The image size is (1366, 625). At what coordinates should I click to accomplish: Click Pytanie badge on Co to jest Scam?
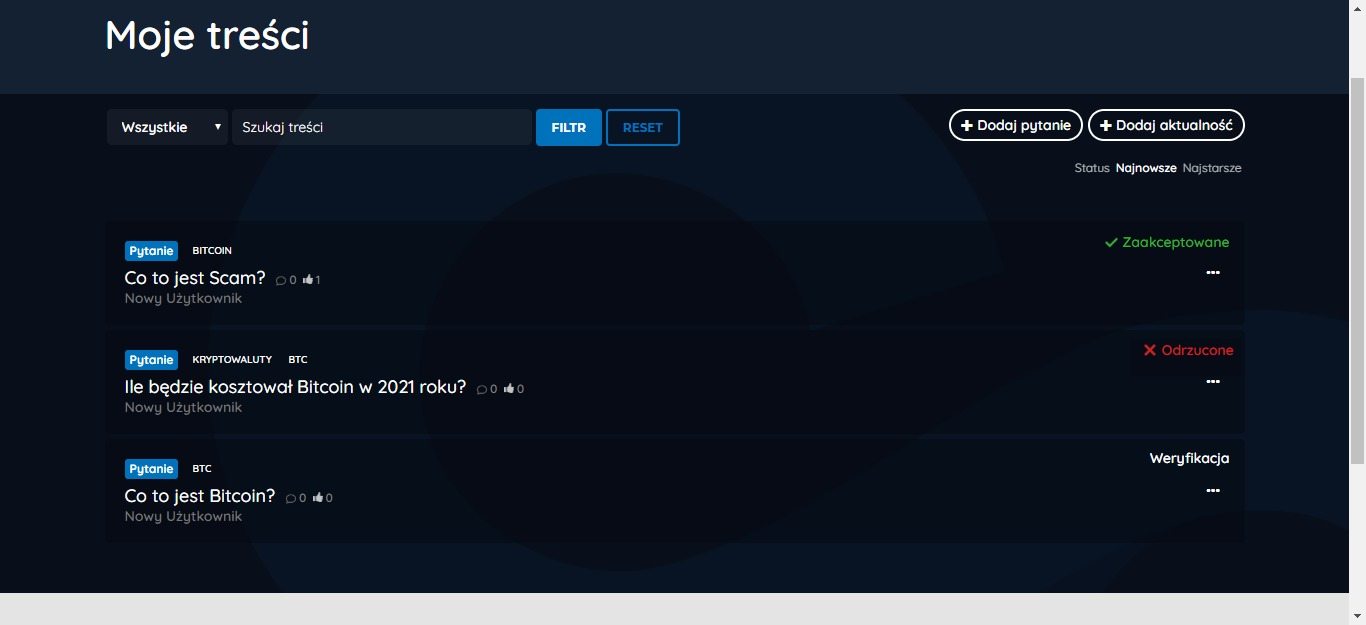pyautogui.click(x=151, y=251)
